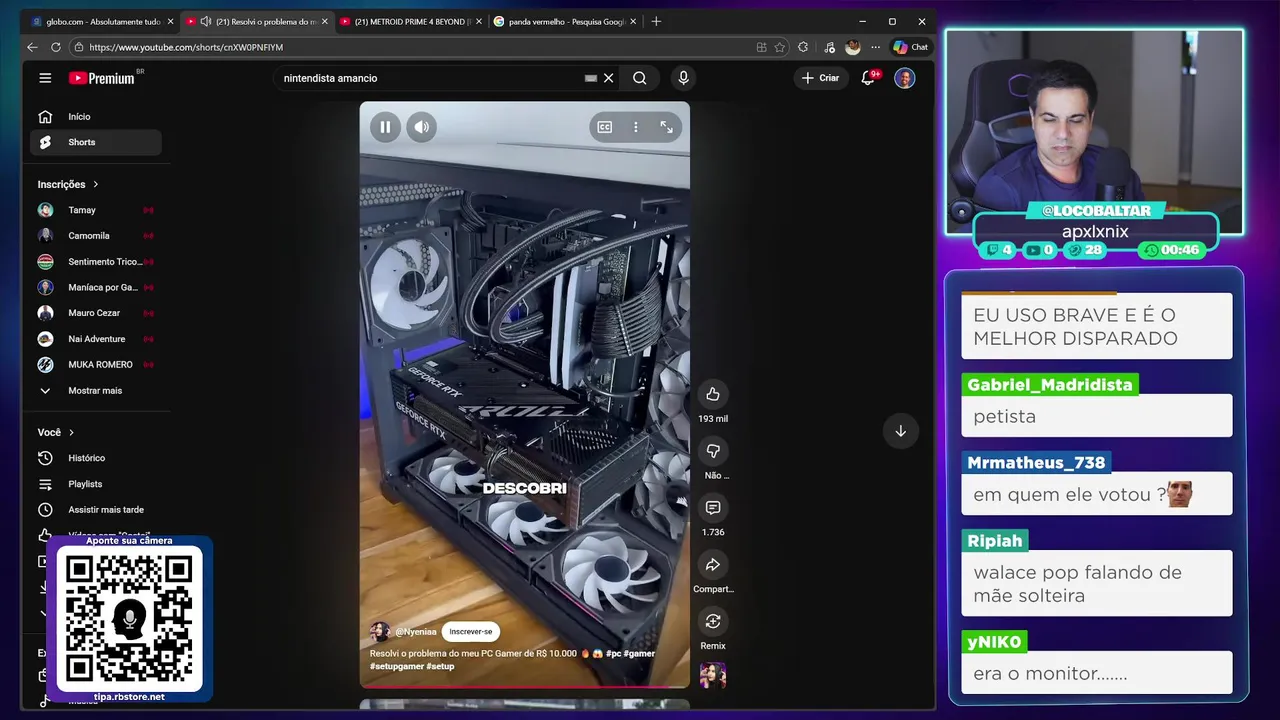Open the Short's three-dot options menu
1280x720 pixels.
coord(636,127)
